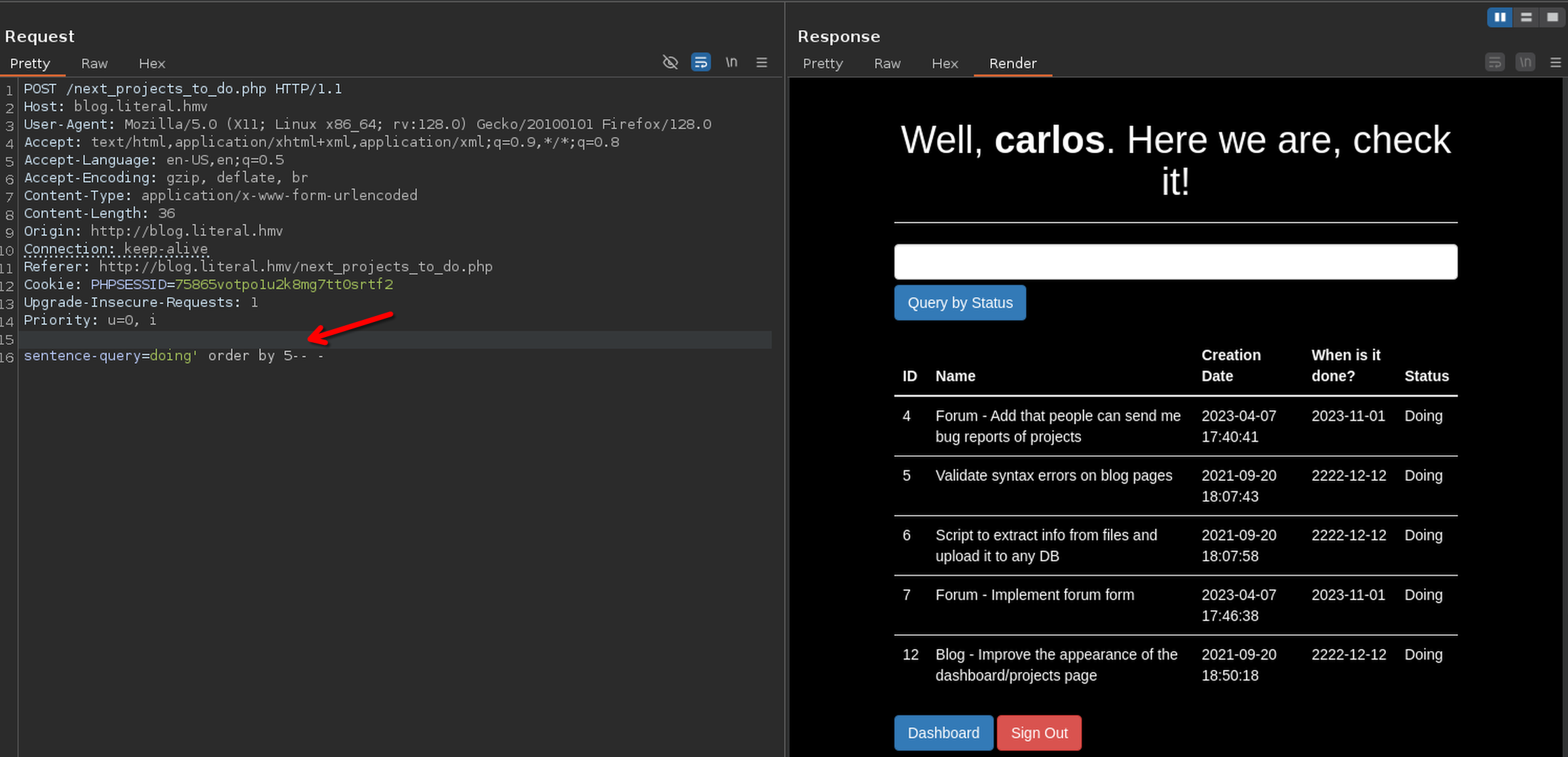Select top-bottom stacked layout icon
Image resolution: width=1568 pixels, height=757 pixels.
click(x=1526, y=17)
